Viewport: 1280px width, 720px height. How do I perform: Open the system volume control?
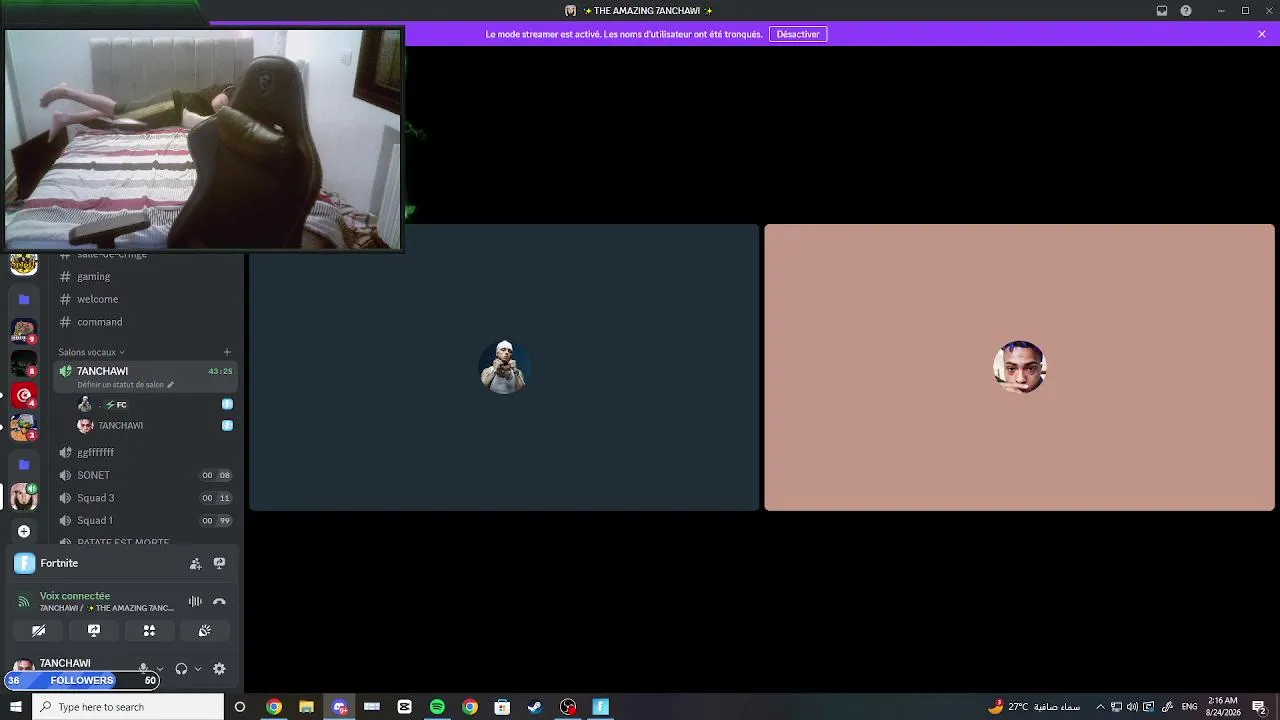coord(1132,707)
